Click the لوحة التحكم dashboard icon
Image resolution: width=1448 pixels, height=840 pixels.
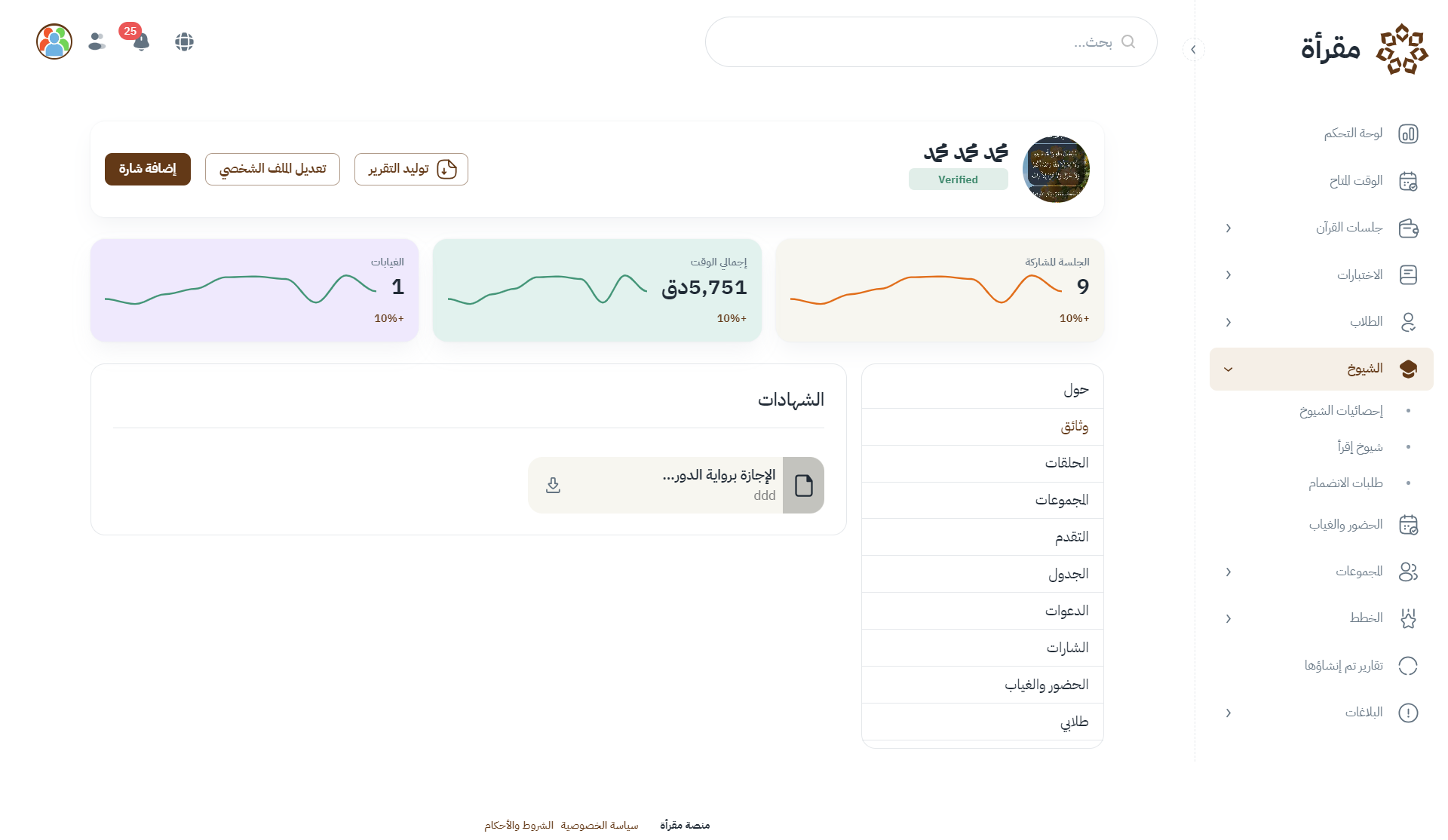(1408, 133)
